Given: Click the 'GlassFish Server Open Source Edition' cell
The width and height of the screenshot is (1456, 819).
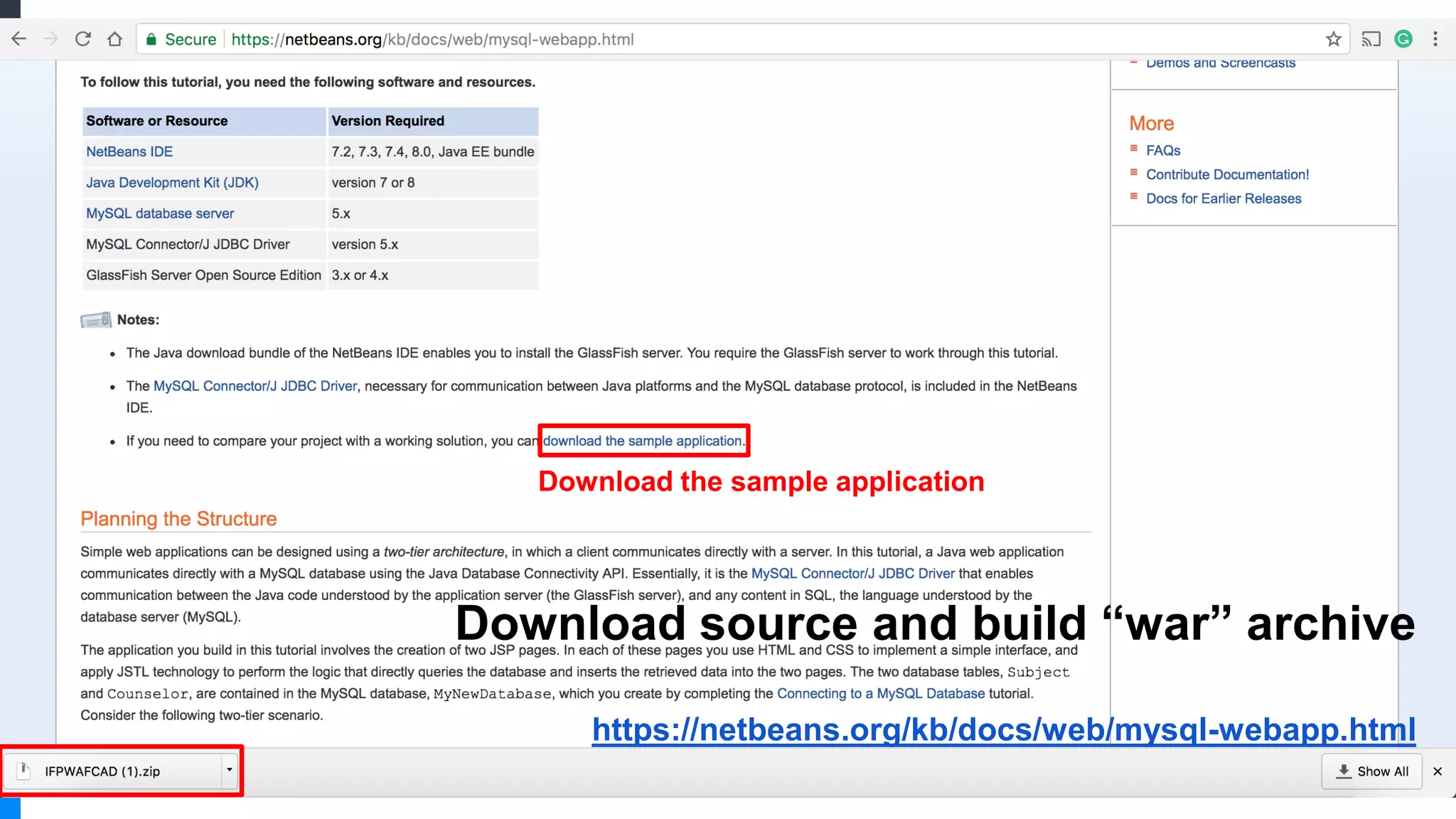Looking at the screenshot, I should tap(203, 275).
